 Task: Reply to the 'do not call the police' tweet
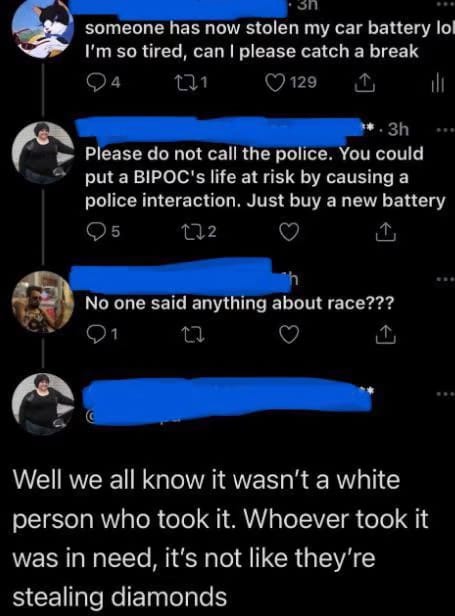pyautogui.click(x=103, y=232)
